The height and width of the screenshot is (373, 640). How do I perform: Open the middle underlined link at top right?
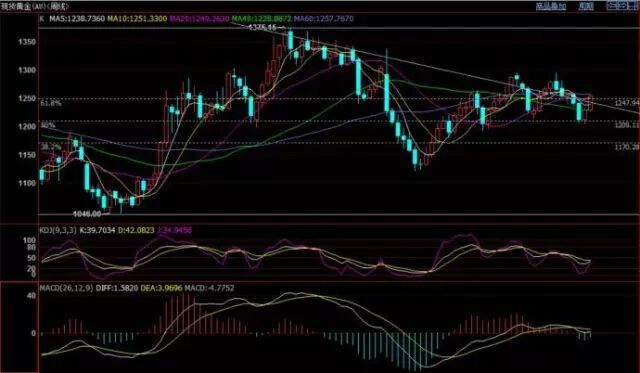tap(586, 6)
